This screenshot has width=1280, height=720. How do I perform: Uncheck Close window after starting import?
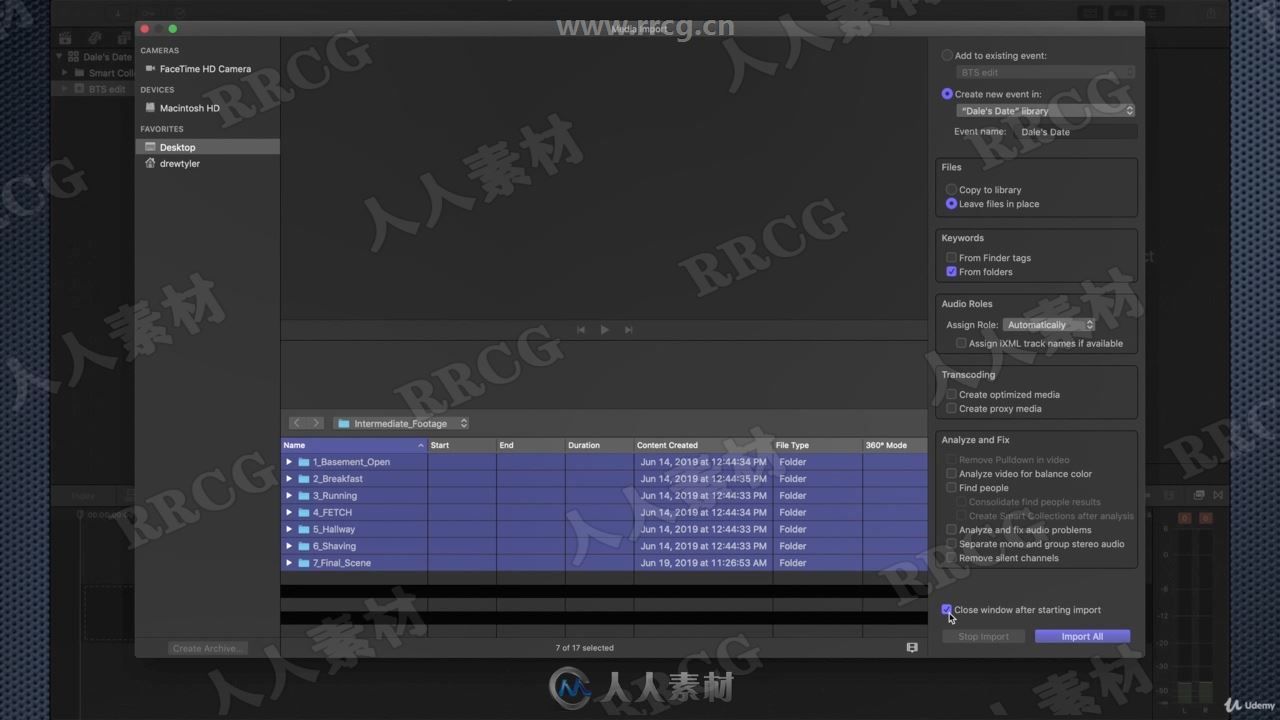tap(947, 609)
